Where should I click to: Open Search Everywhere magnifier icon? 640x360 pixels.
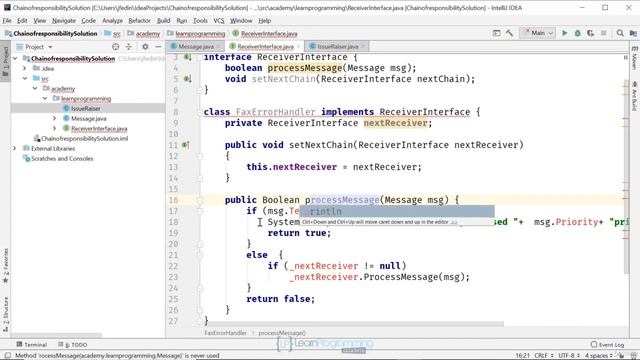(620, 33)
